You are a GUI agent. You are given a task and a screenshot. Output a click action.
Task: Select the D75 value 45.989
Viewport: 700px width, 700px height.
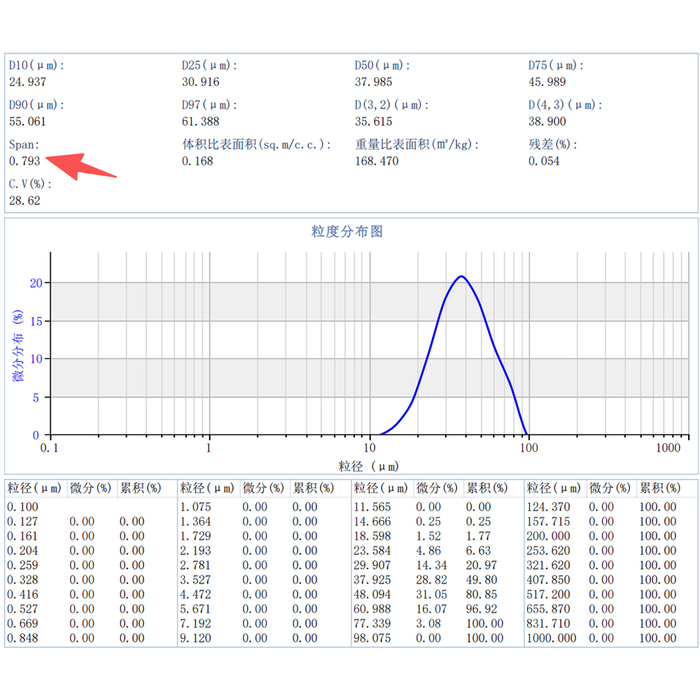pos(547,82)
